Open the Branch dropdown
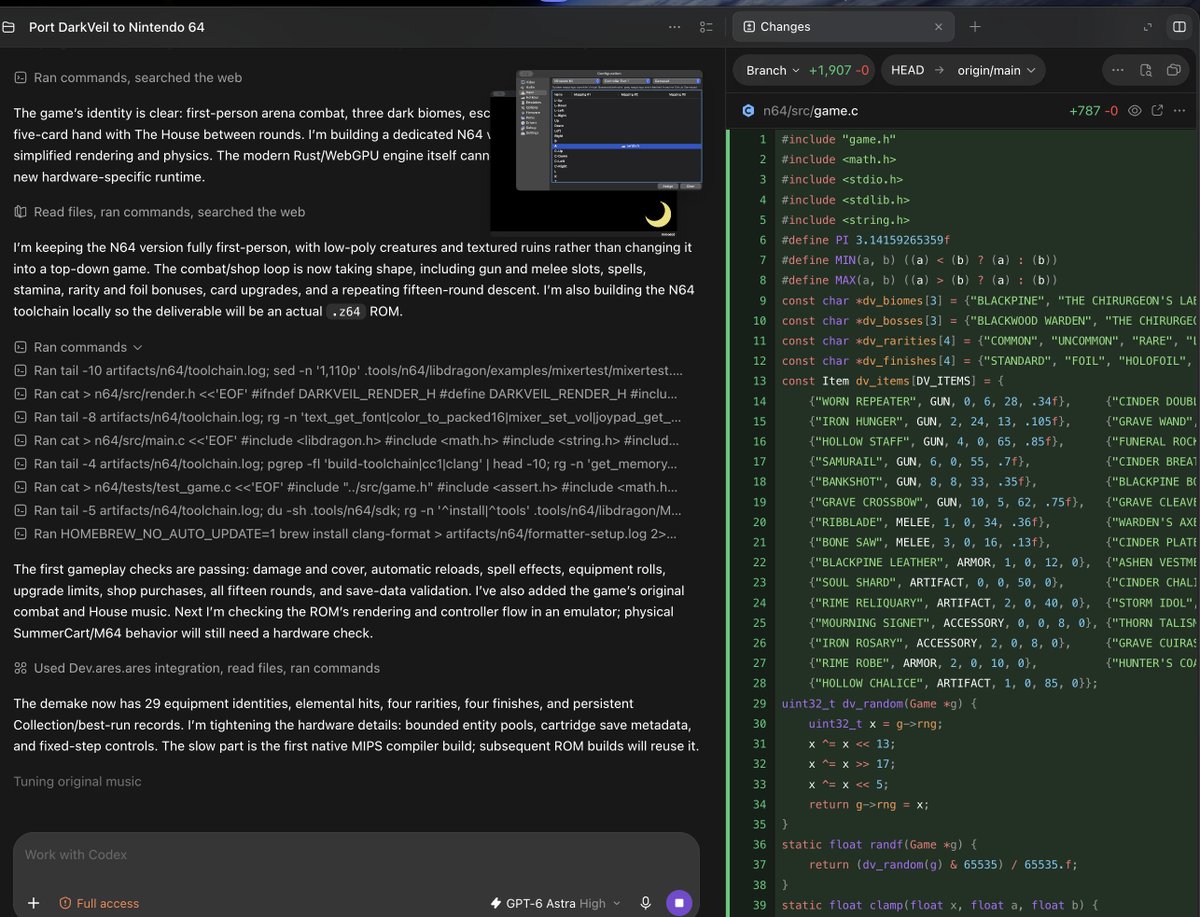The width and height of the screenshot is (1200, 917). pyautogui.click(x=773, y=70)
